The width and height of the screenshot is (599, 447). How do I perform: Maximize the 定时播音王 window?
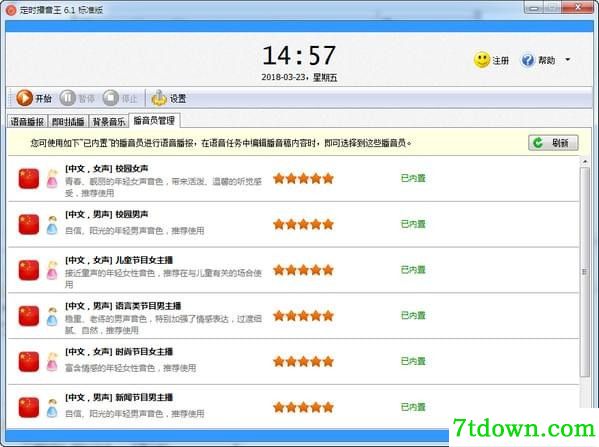point(553,8)
